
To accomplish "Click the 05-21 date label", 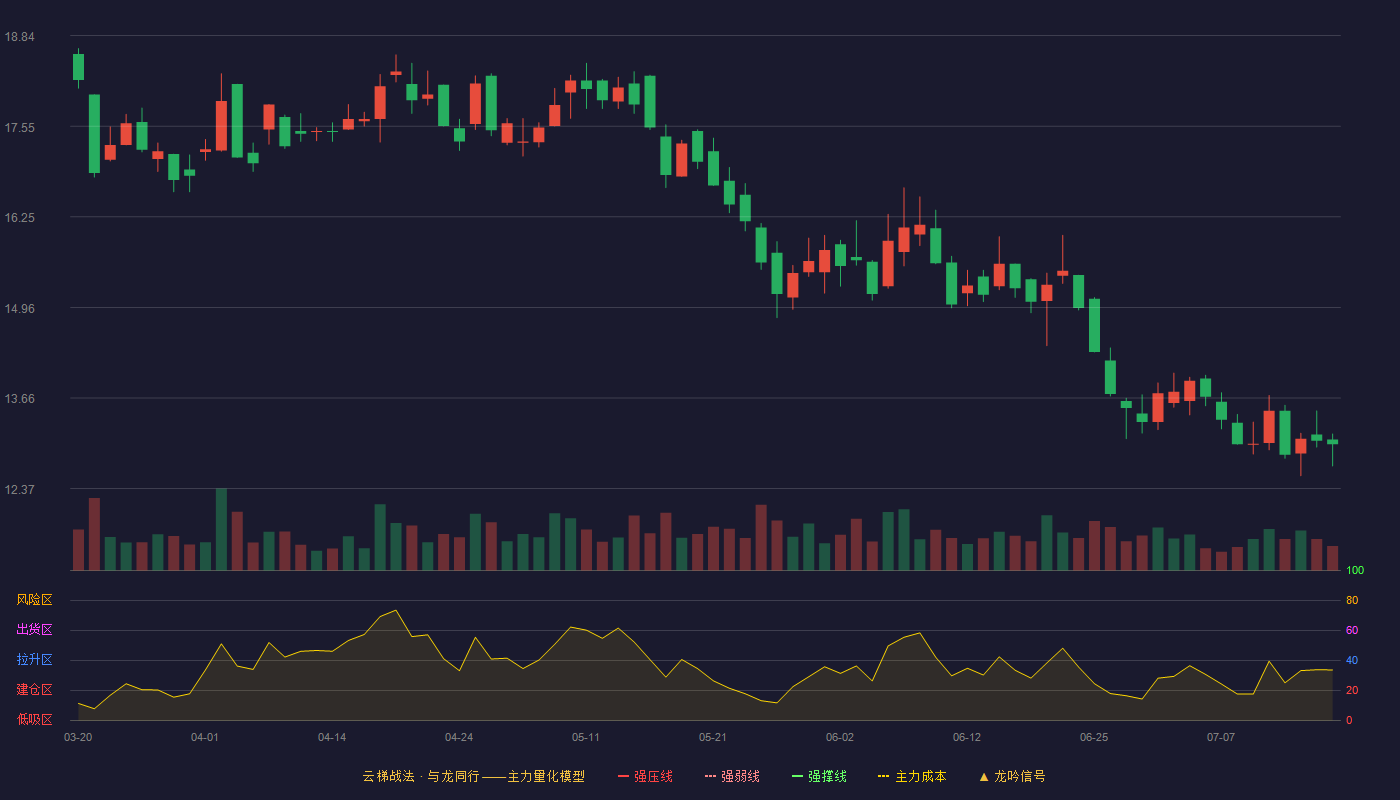I will pyautogui.click(x=713, y=737).
